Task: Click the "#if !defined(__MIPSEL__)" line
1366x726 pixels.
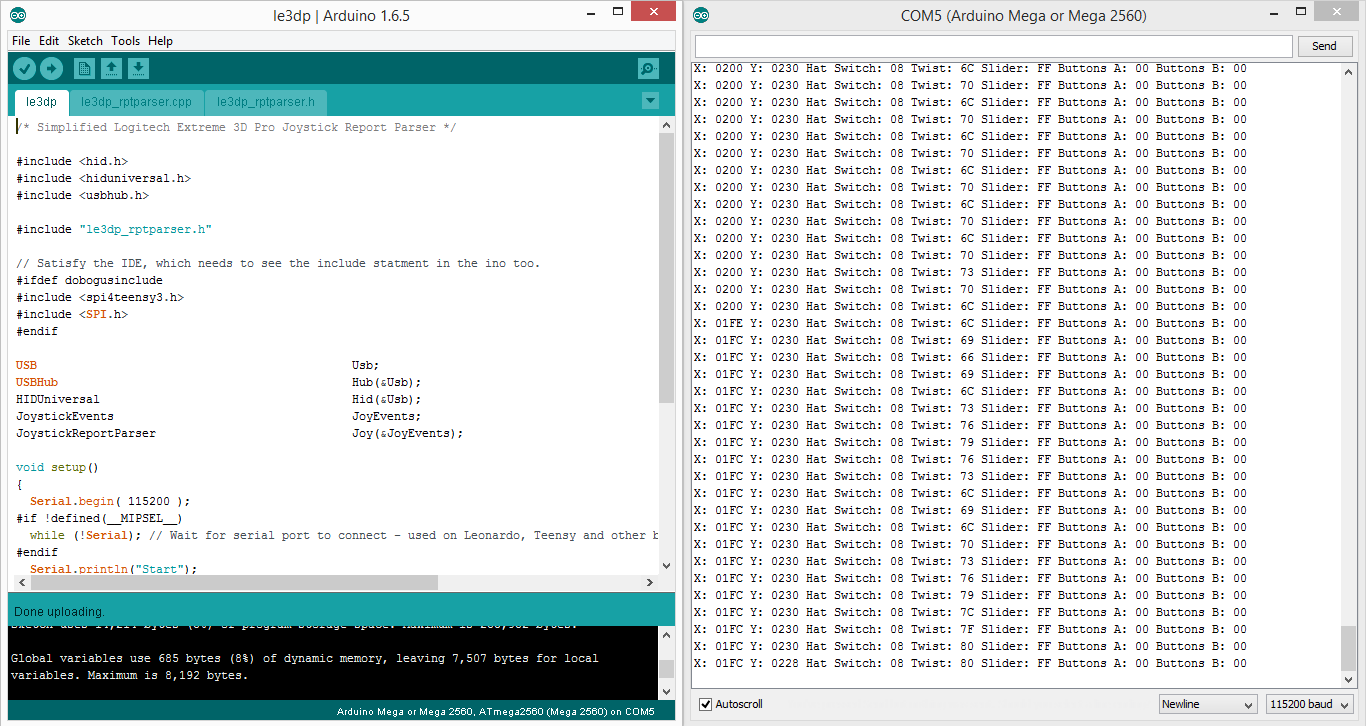Action: [x=100, y=518]
